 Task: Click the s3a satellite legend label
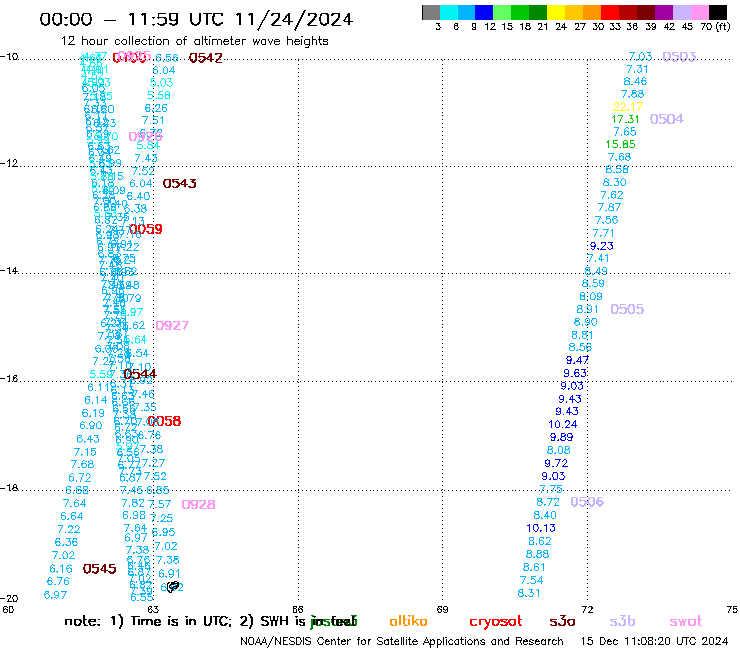coord(563,621)
